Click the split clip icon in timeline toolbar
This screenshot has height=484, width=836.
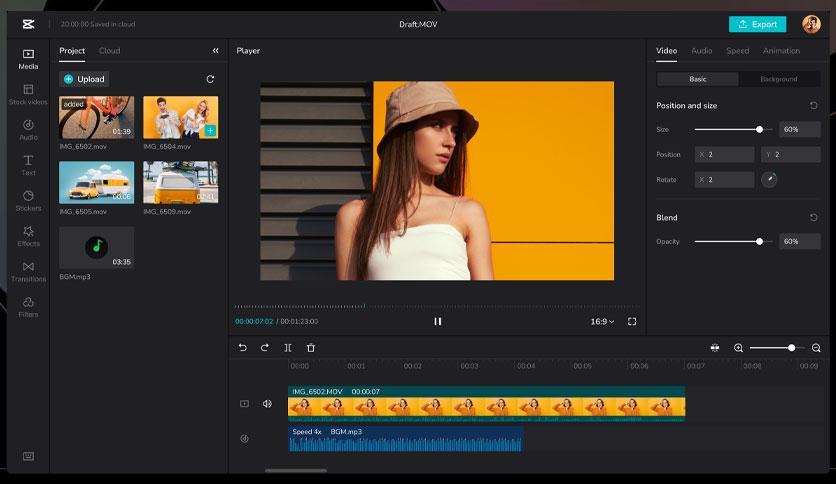288,348
